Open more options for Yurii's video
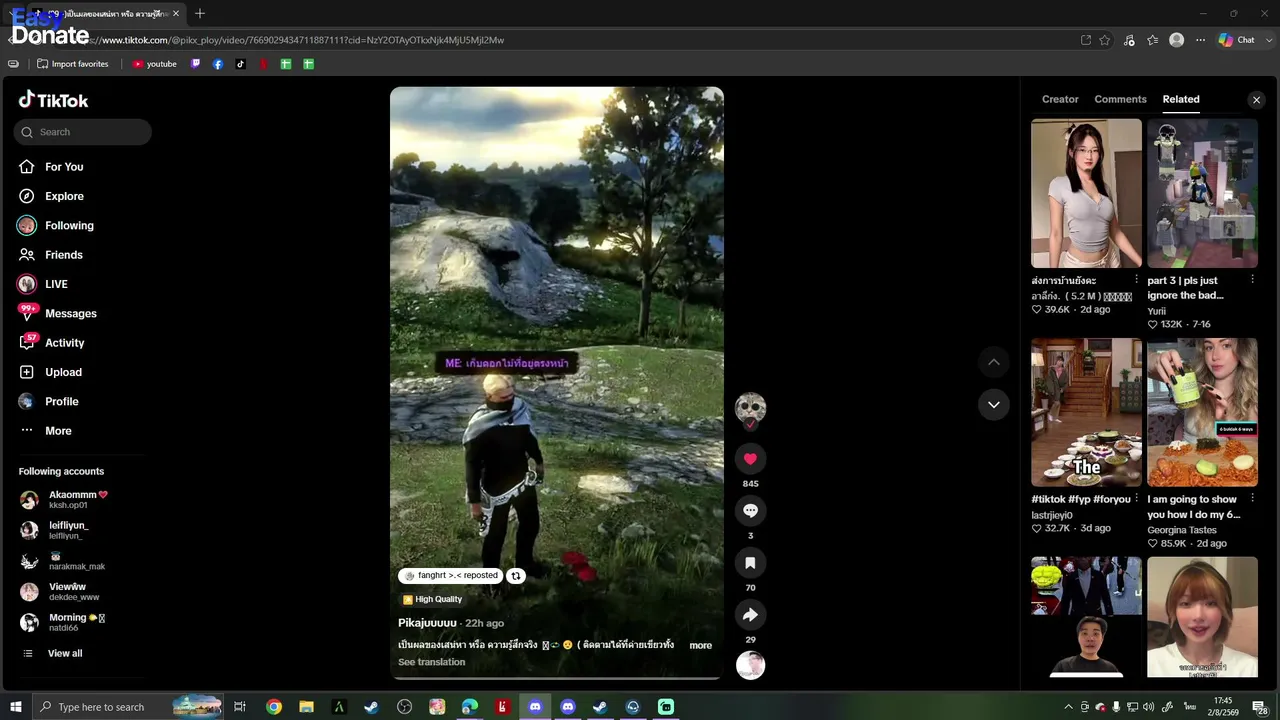 point(1252,281)
